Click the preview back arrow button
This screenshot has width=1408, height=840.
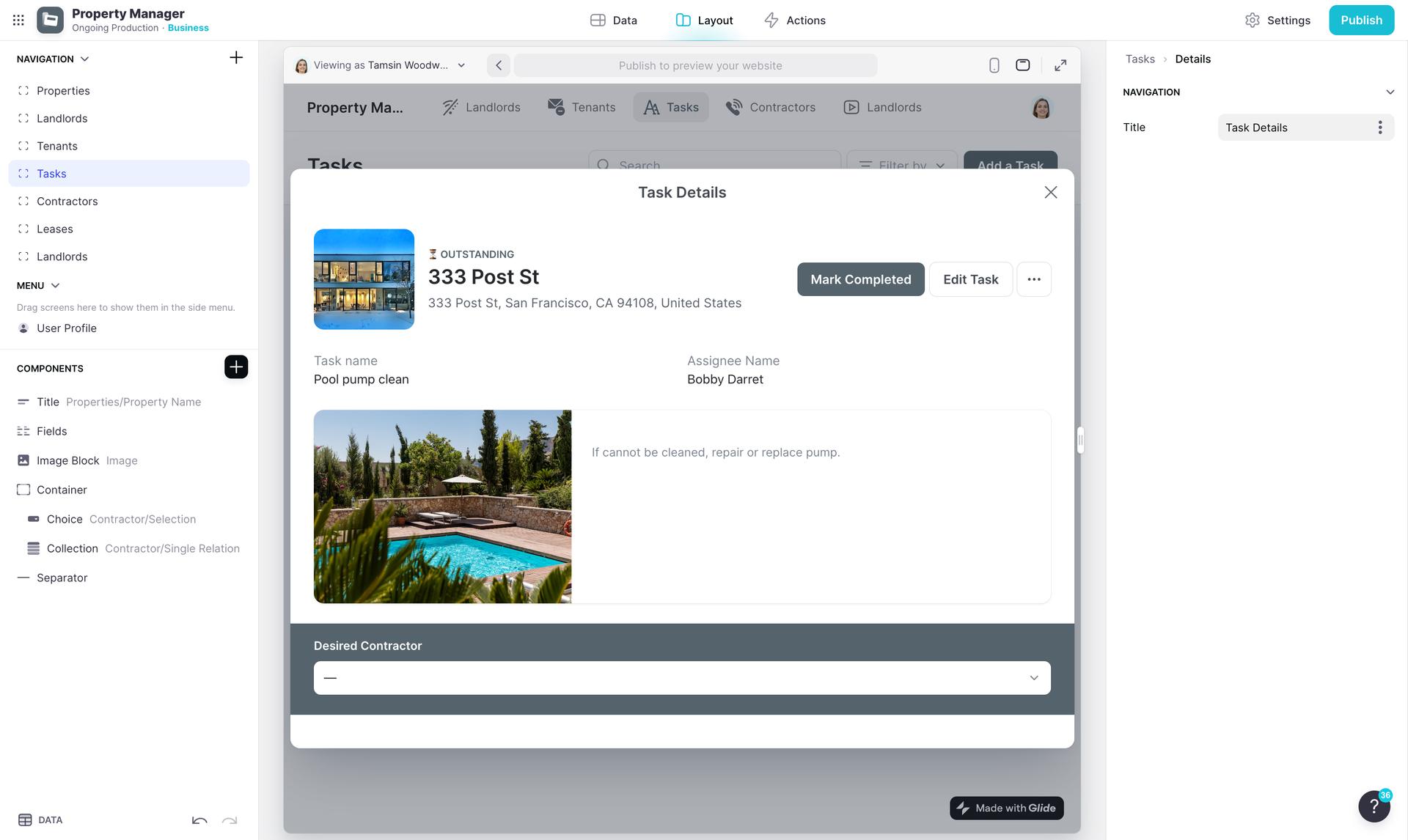(x=499, y=65)
